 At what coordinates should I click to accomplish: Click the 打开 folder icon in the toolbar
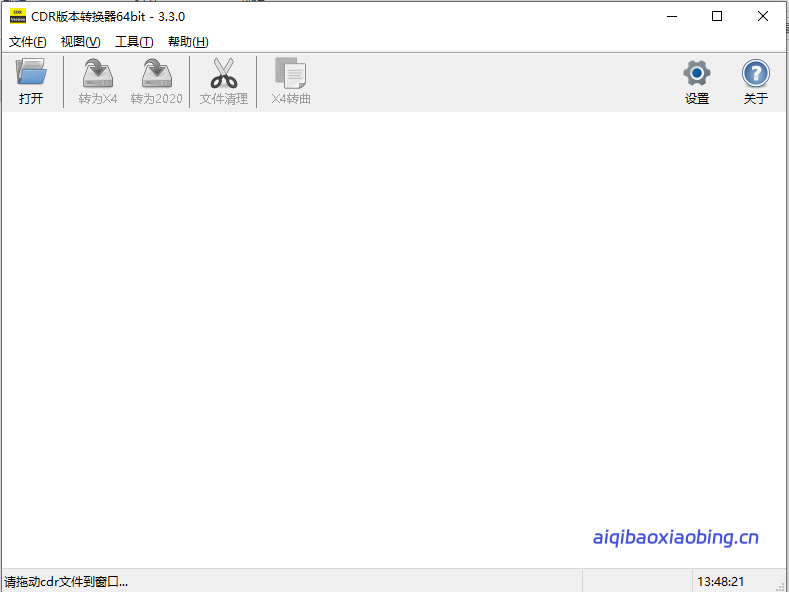(31, 74)
